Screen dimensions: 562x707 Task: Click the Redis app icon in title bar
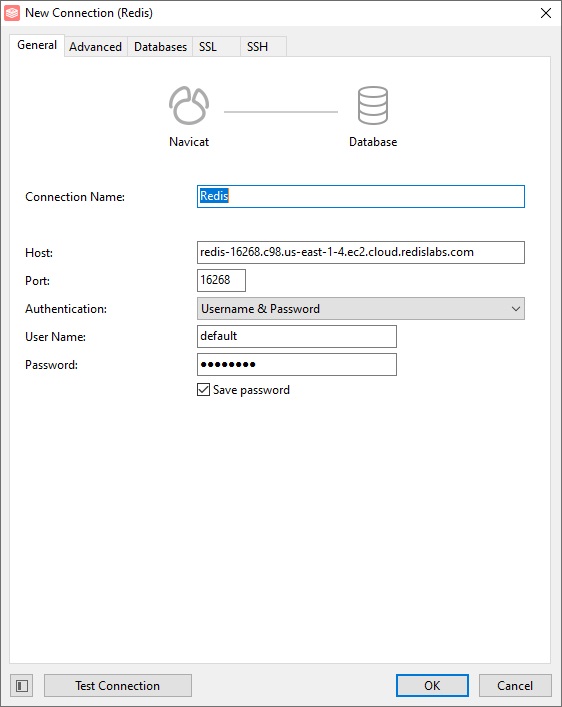point(12,13)
